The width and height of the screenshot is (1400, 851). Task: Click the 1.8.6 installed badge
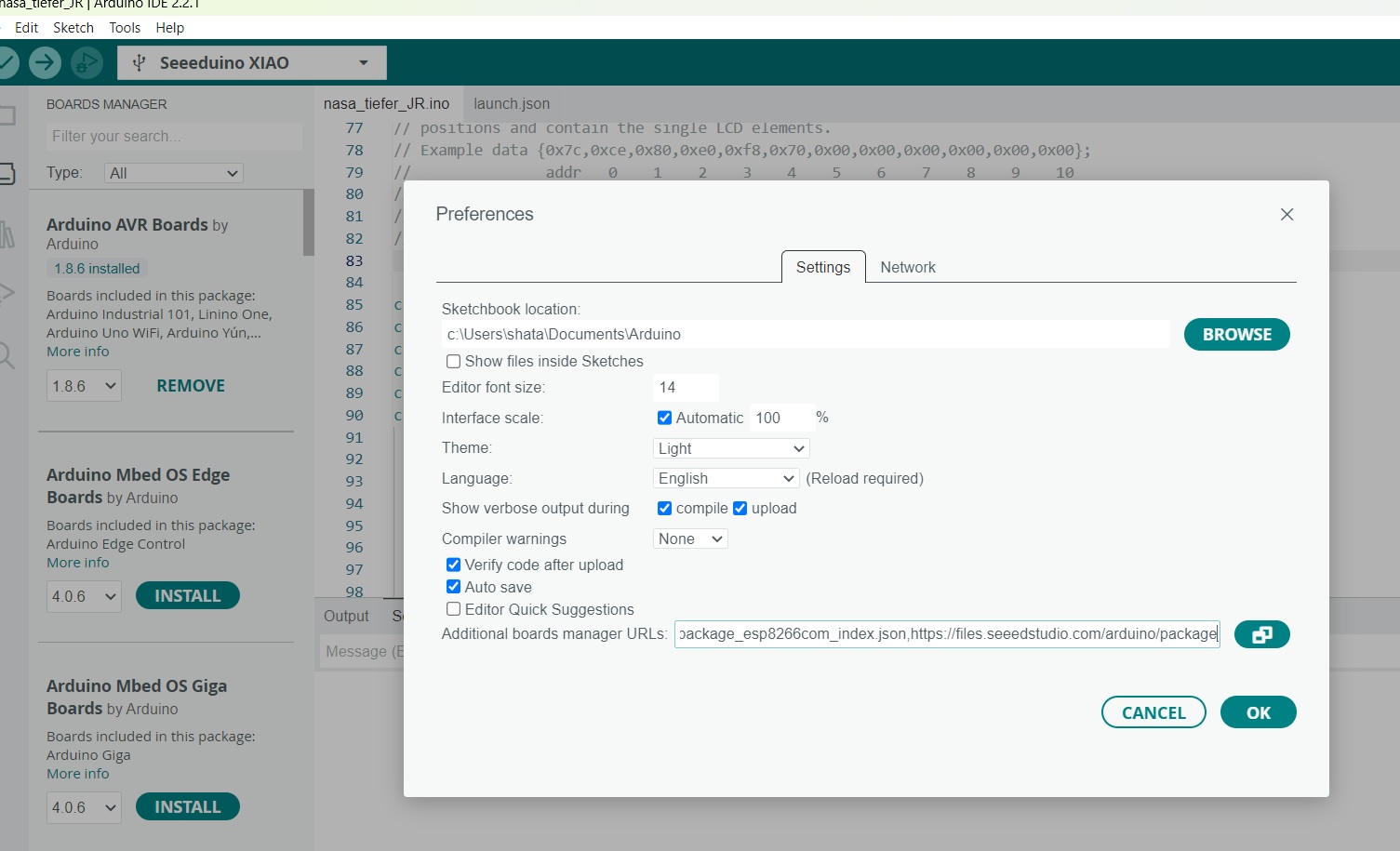(97, 268)
